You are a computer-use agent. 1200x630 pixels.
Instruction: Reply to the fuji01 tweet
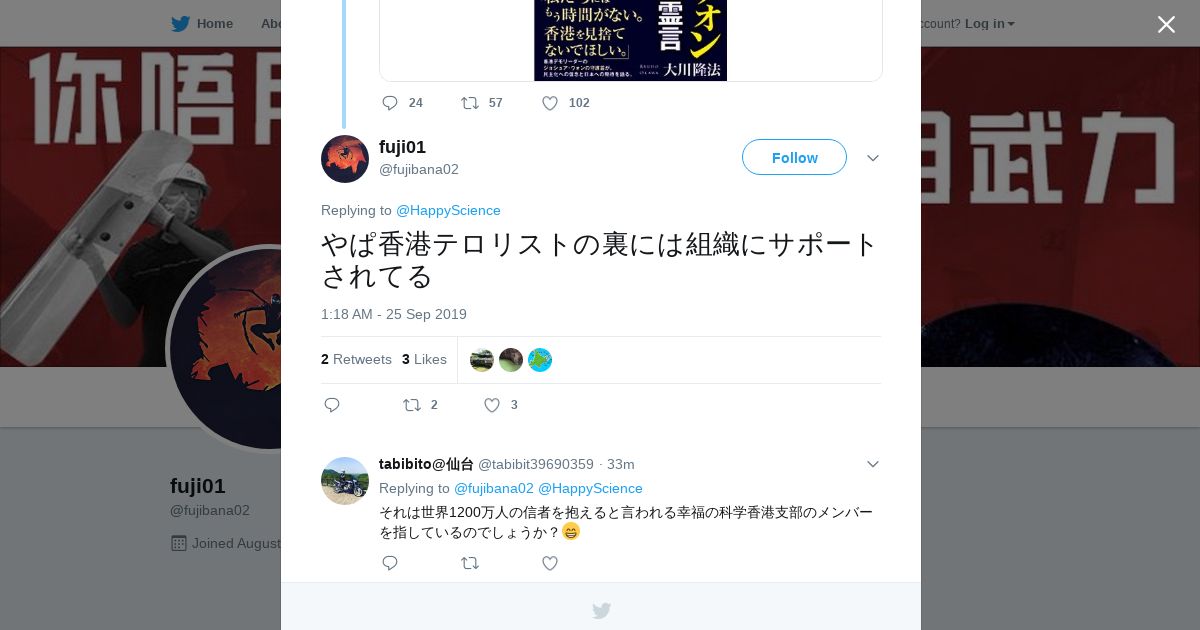coord(332,405)
